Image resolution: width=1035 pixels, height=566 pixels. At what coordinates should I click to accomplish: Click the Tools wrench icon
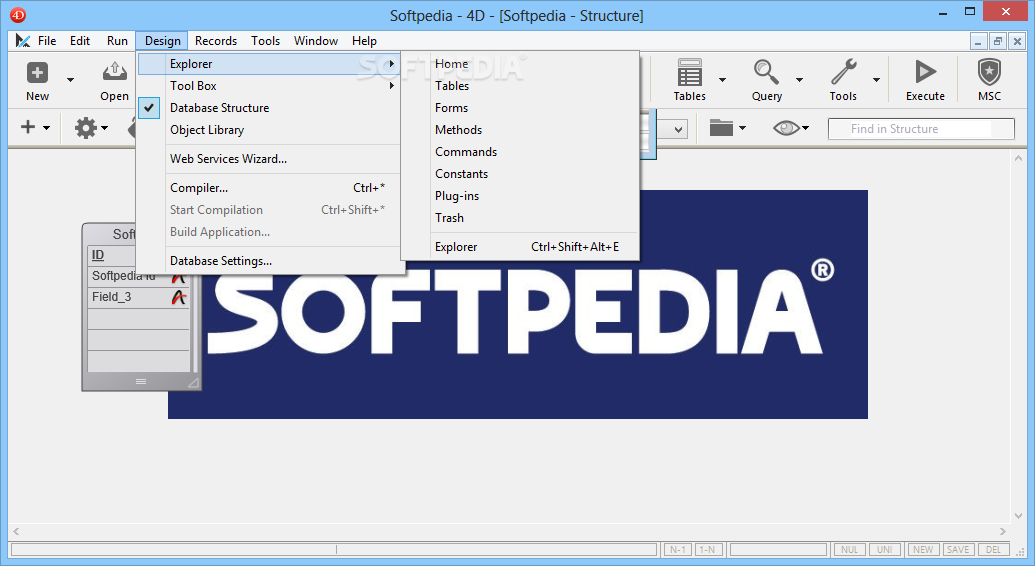(x=844, y=72)
